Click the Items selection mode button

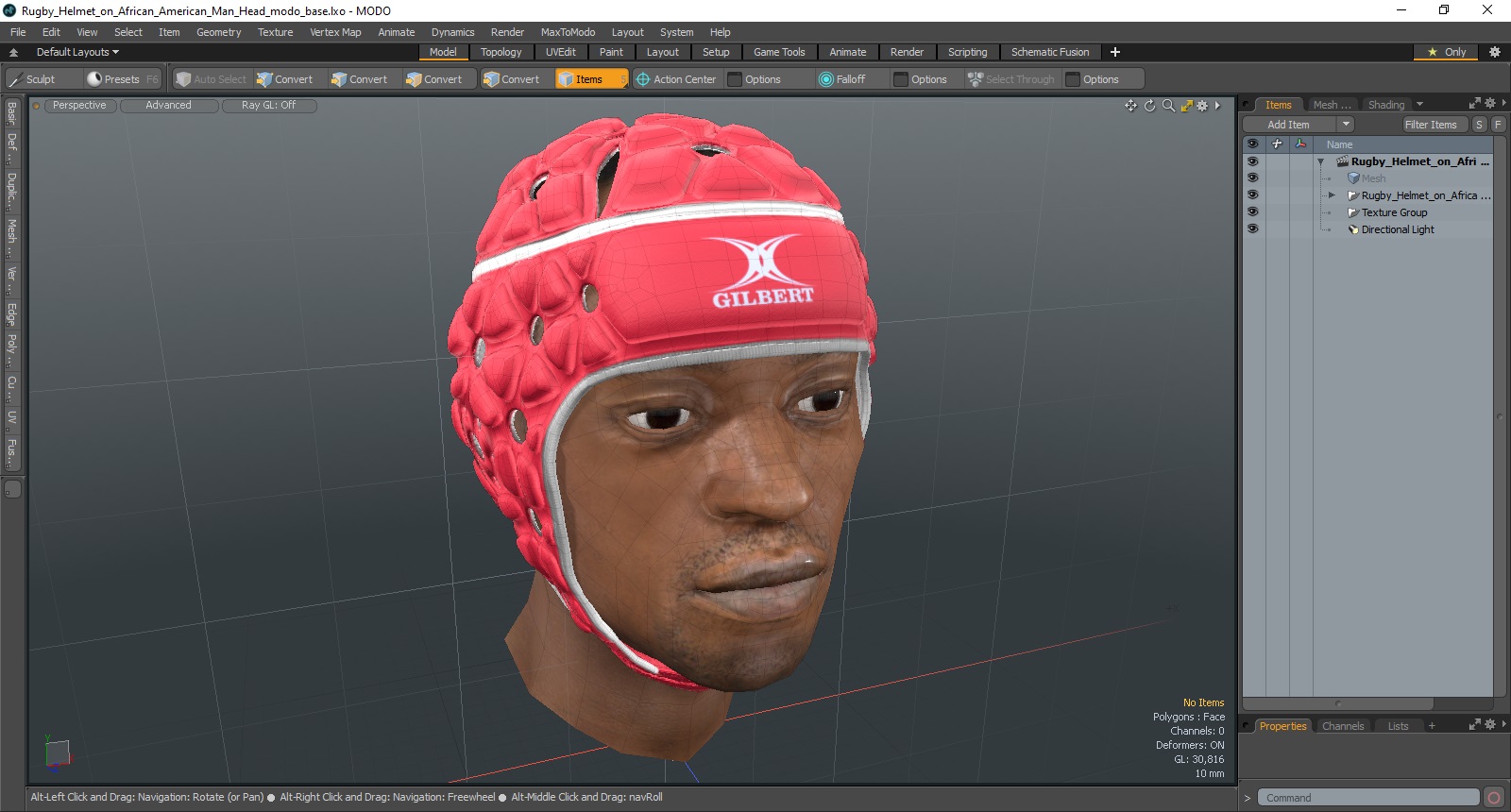(x=591, y=79)
